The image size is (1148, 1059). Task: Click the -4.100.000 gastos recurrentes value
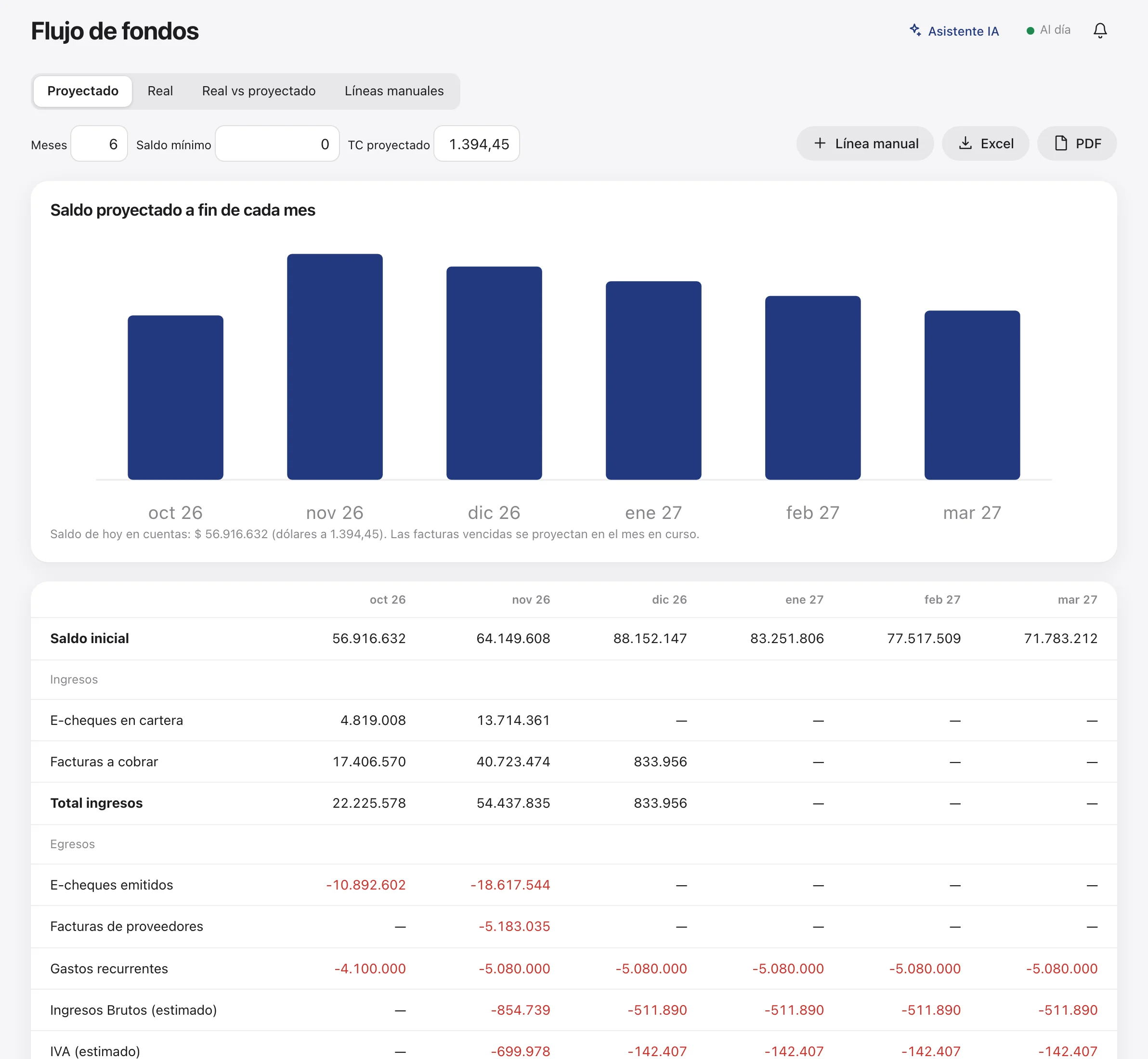[x=370, y=969]
